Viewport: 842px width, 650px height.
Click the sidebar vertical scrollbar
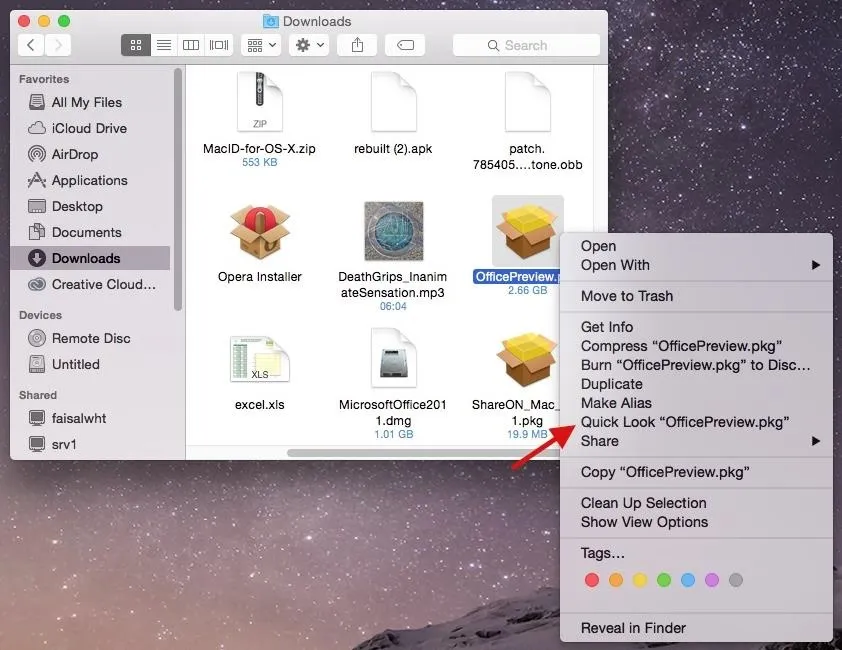(x=178, y=190)
